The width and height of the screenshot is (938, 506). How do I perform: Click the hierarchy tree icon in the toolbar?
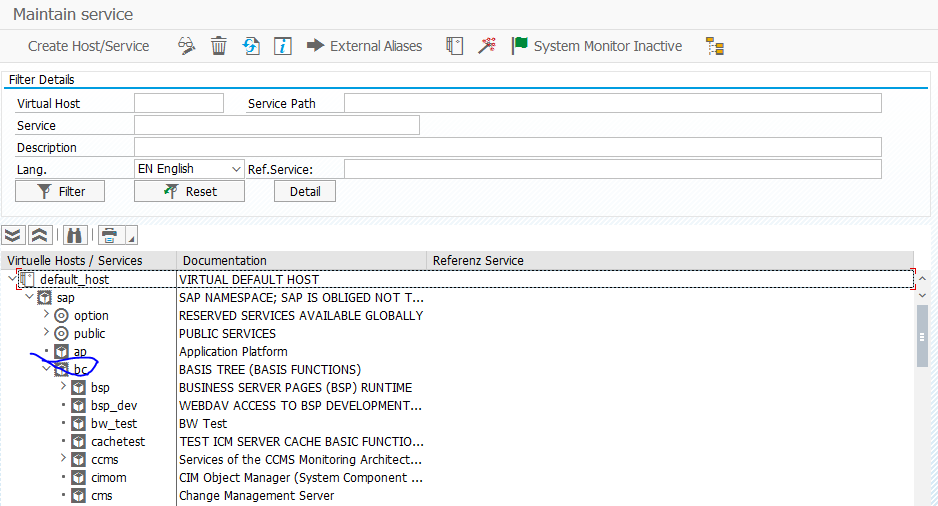pos(715,46)
